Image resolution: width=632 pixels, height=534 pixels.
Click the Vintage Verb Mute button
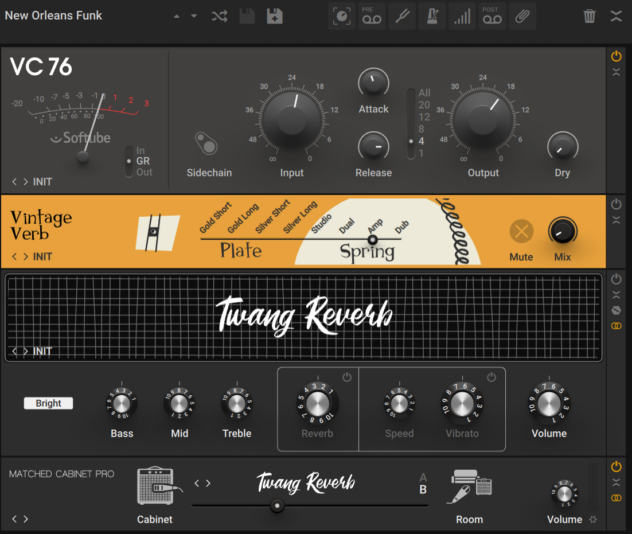[x=521, y=231]
